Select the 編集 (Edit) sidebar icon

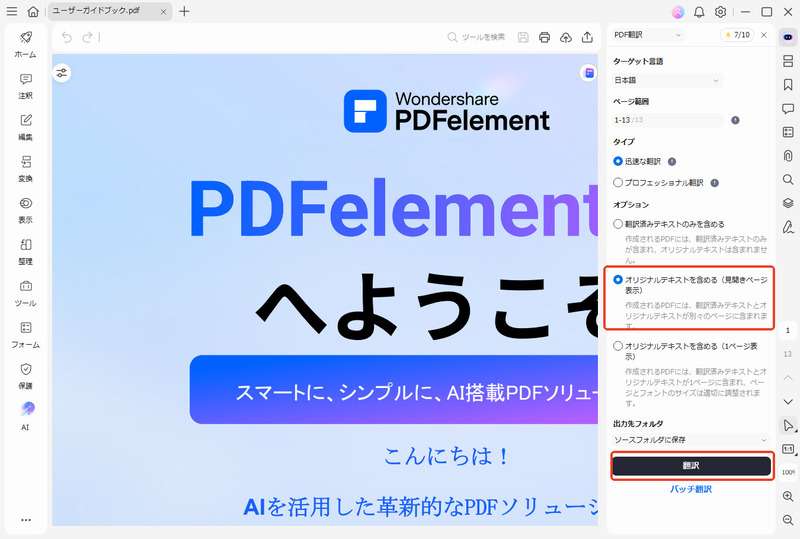point(25,126)
